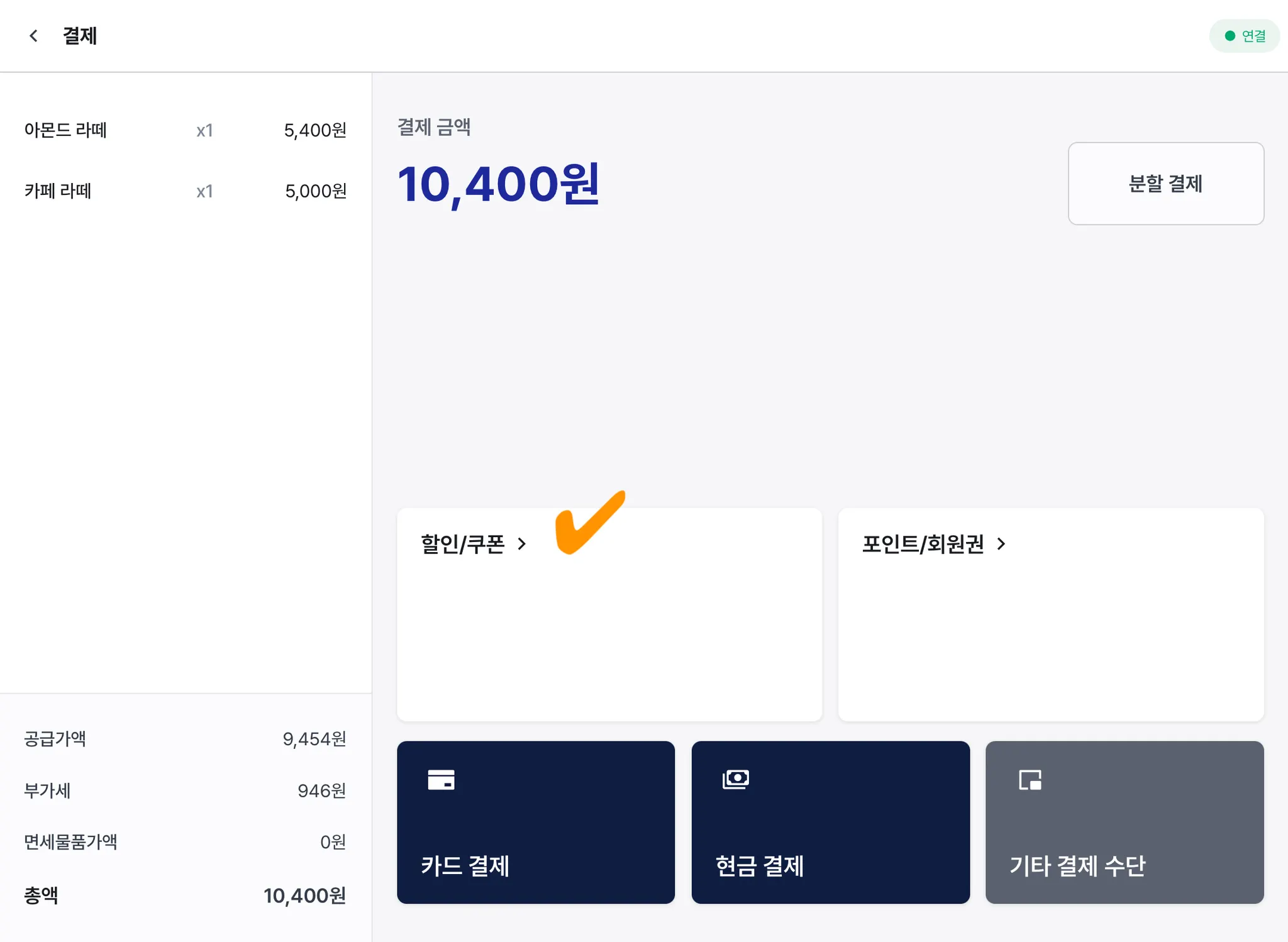Click the credit card icon

(x=441, y=780)
